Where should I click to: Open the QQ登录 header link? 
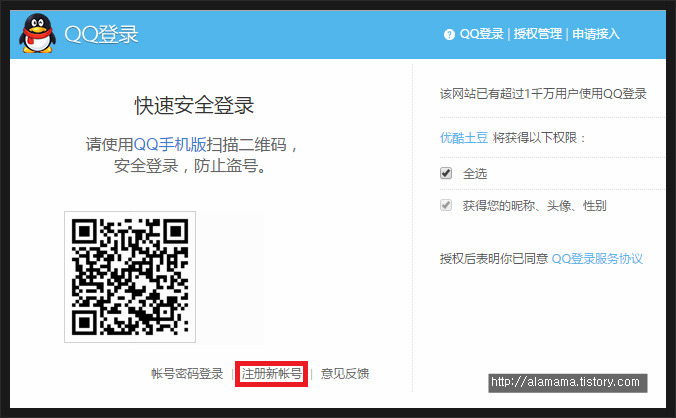tap(482, 34)
